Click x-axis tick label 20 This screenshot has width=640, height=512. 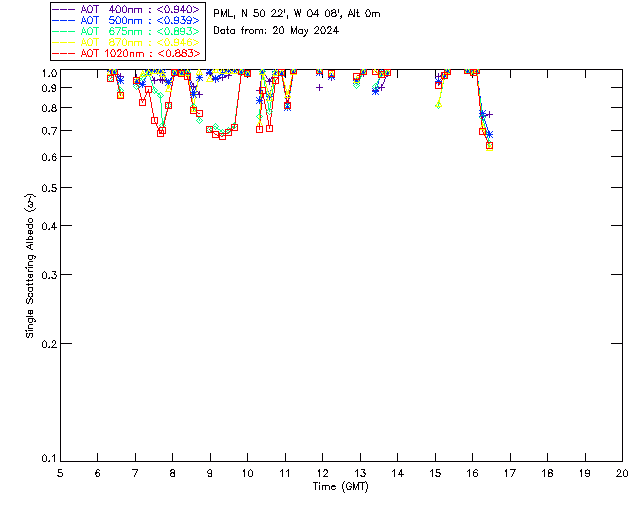pos(622,473)
